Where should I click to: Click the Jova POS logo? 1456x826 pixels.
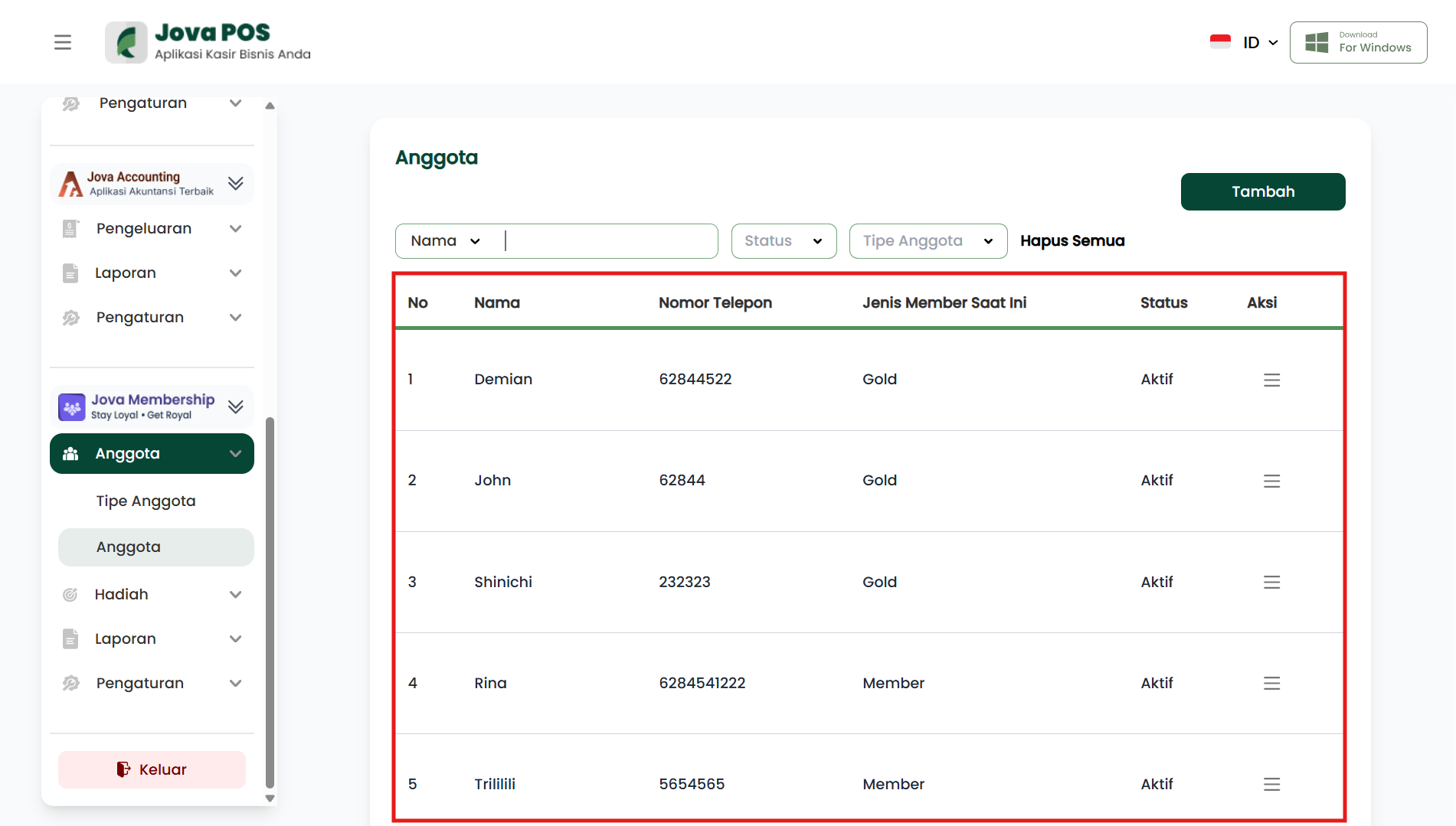click(208, 42)
